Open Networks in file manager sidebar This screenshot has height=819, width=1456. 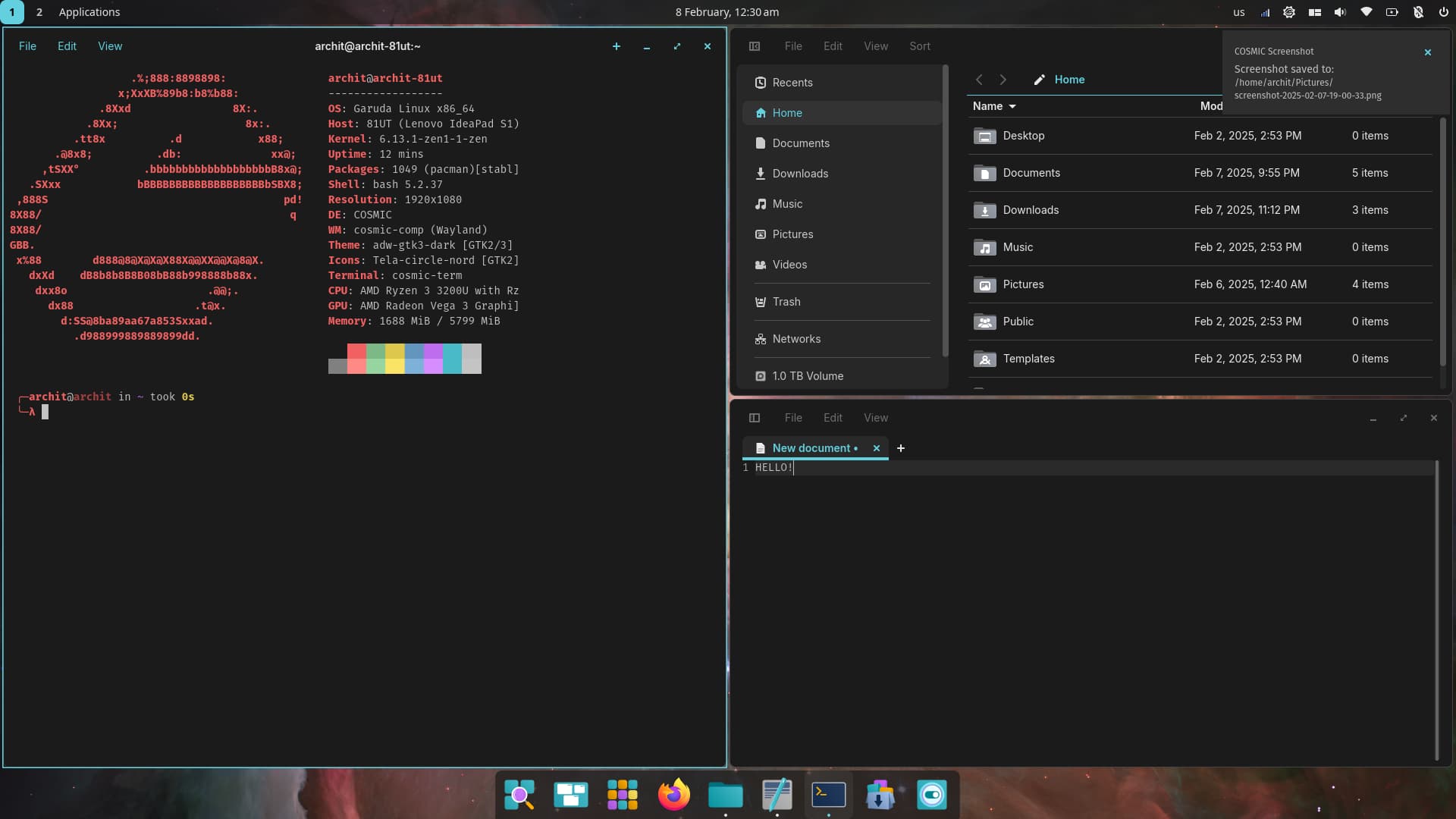point(842,339)
